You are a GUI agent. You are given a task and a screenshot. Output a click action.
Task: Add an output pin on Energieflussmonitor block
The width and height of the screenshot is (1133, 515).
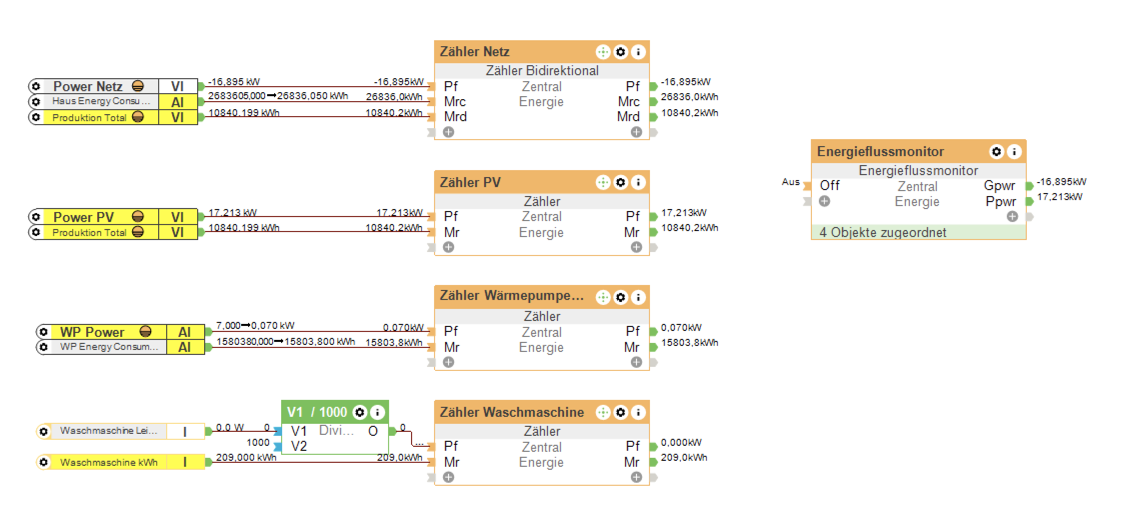click(1012, 216)
